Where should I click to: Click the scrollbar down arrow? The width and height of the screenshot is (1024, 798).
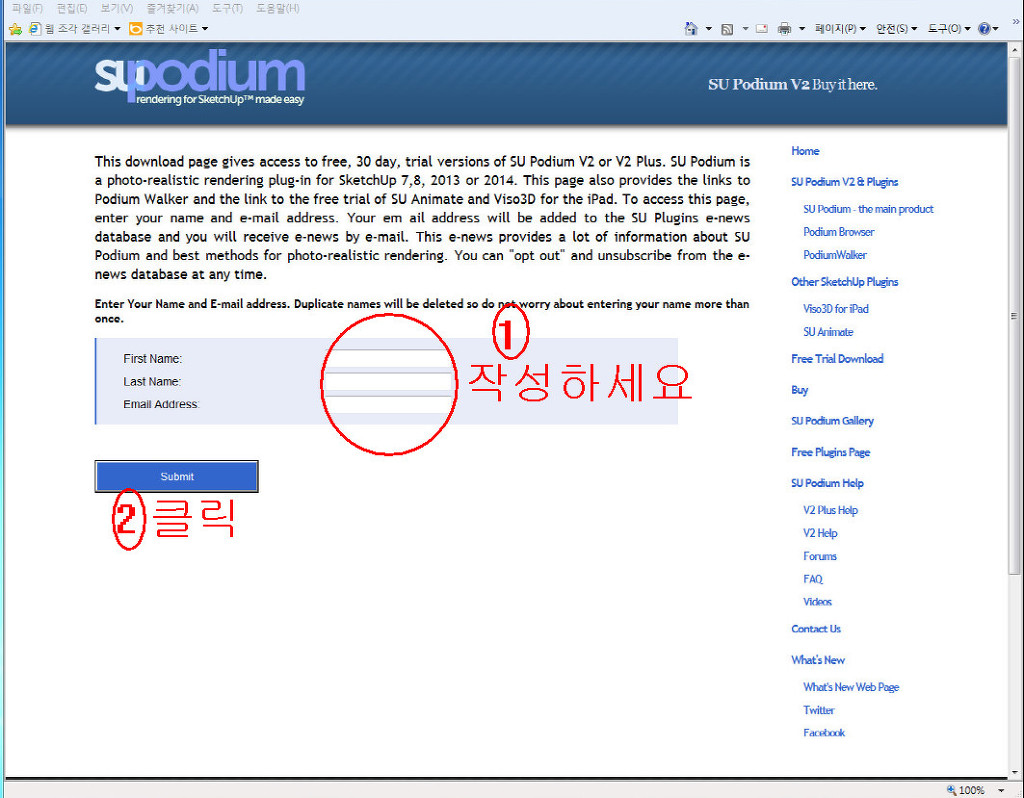tap(1014, 772)
